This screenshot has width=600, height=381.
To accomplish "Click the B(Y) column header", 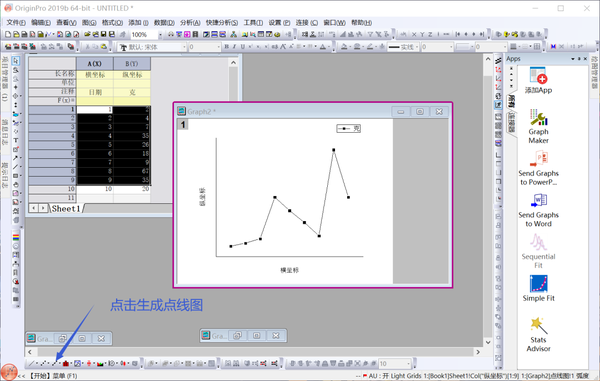I will [132, 64].
